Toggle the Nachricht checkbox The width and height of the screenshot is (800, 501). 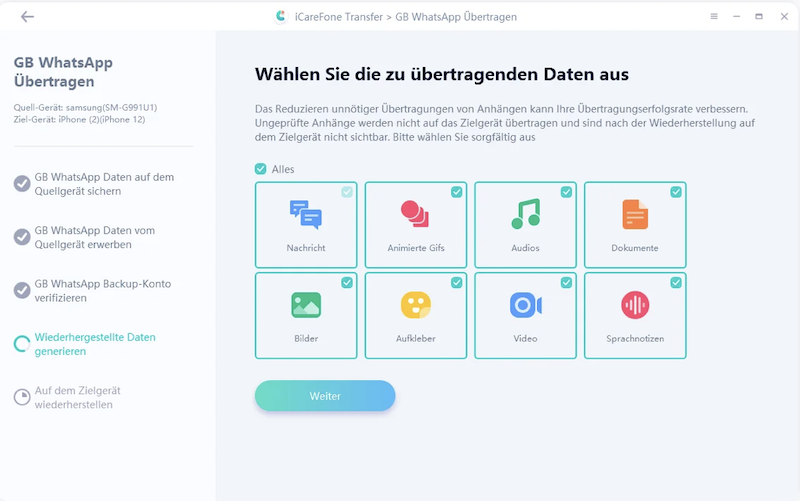347,192
